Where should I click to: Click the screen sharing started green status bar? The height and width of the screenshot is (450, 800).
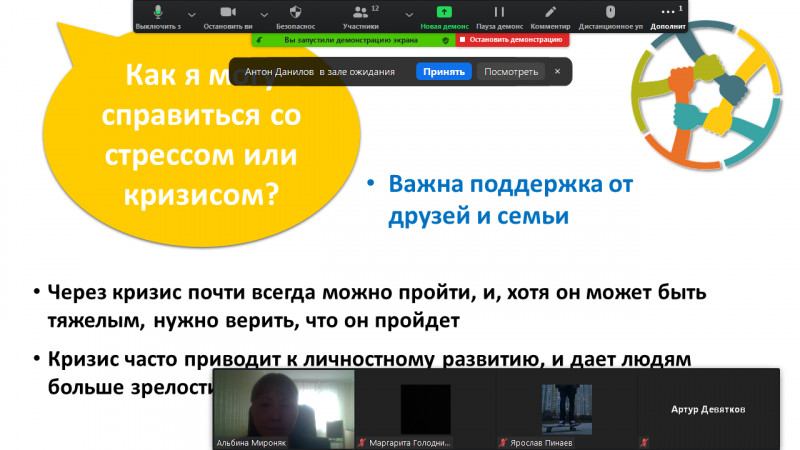click(x=353, y=40)
